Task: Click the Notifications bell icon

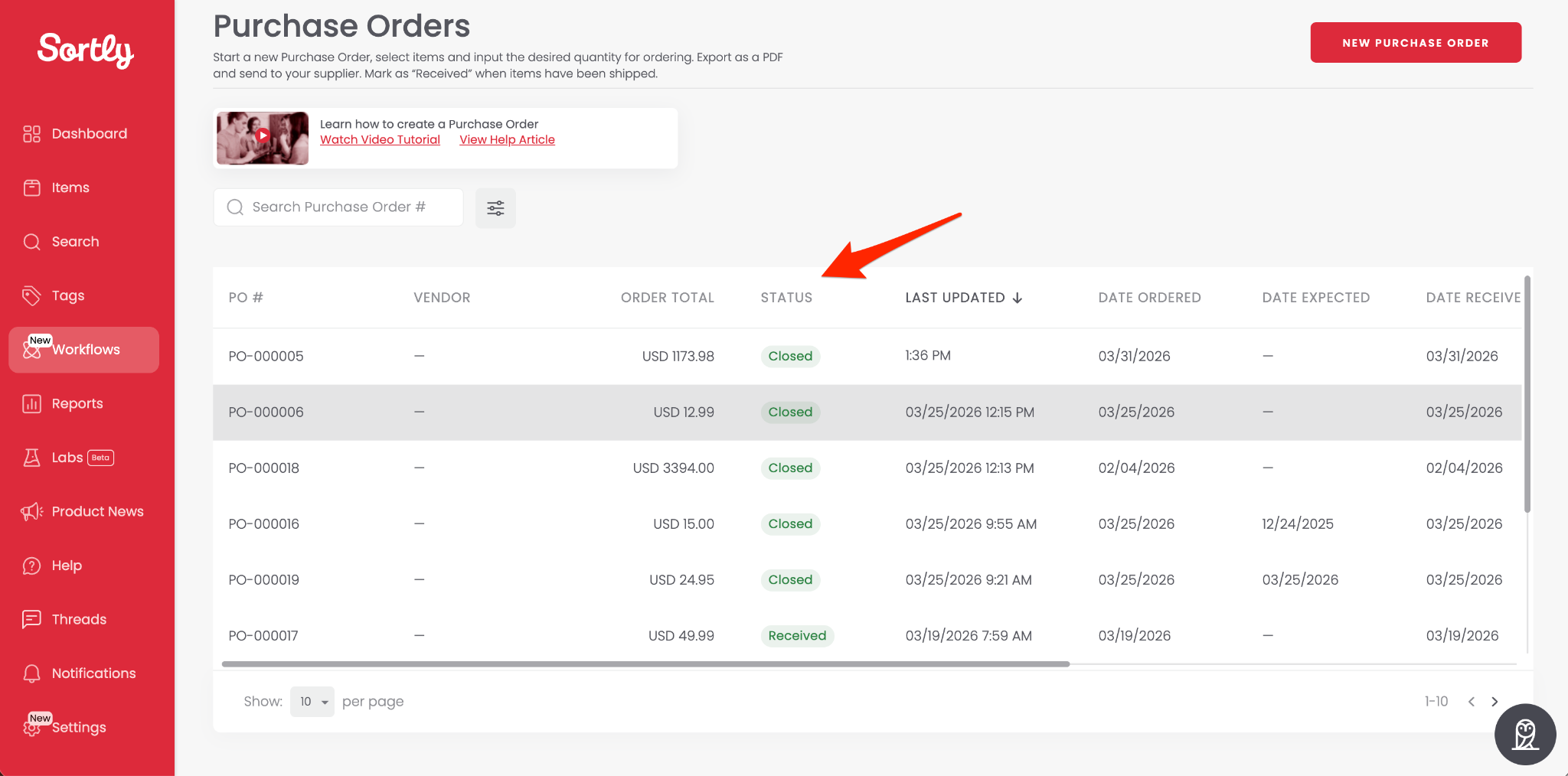Action: (31, 673)
